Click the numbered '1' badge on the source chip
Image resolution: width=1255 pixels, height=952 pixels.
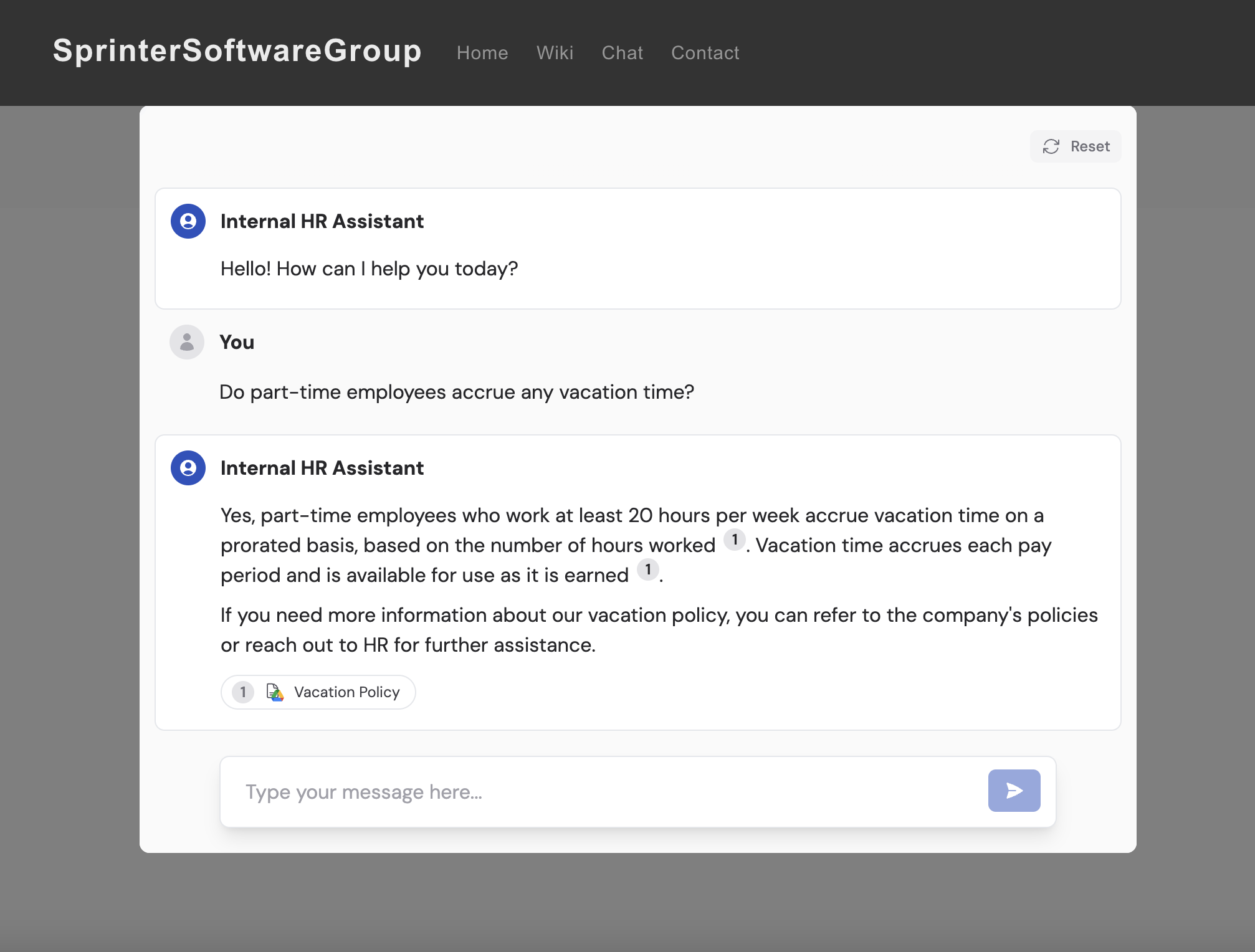(242, 692)
